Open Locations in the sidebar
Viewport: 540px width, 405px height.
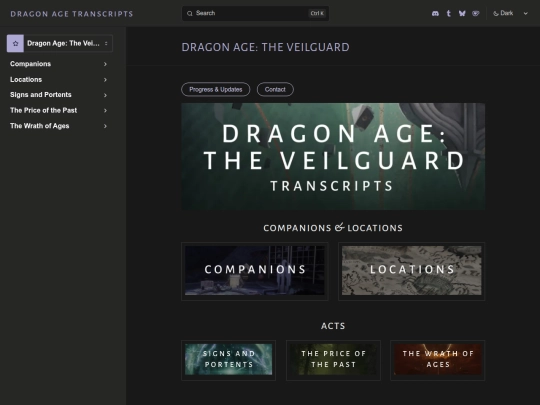pos(26,80)
